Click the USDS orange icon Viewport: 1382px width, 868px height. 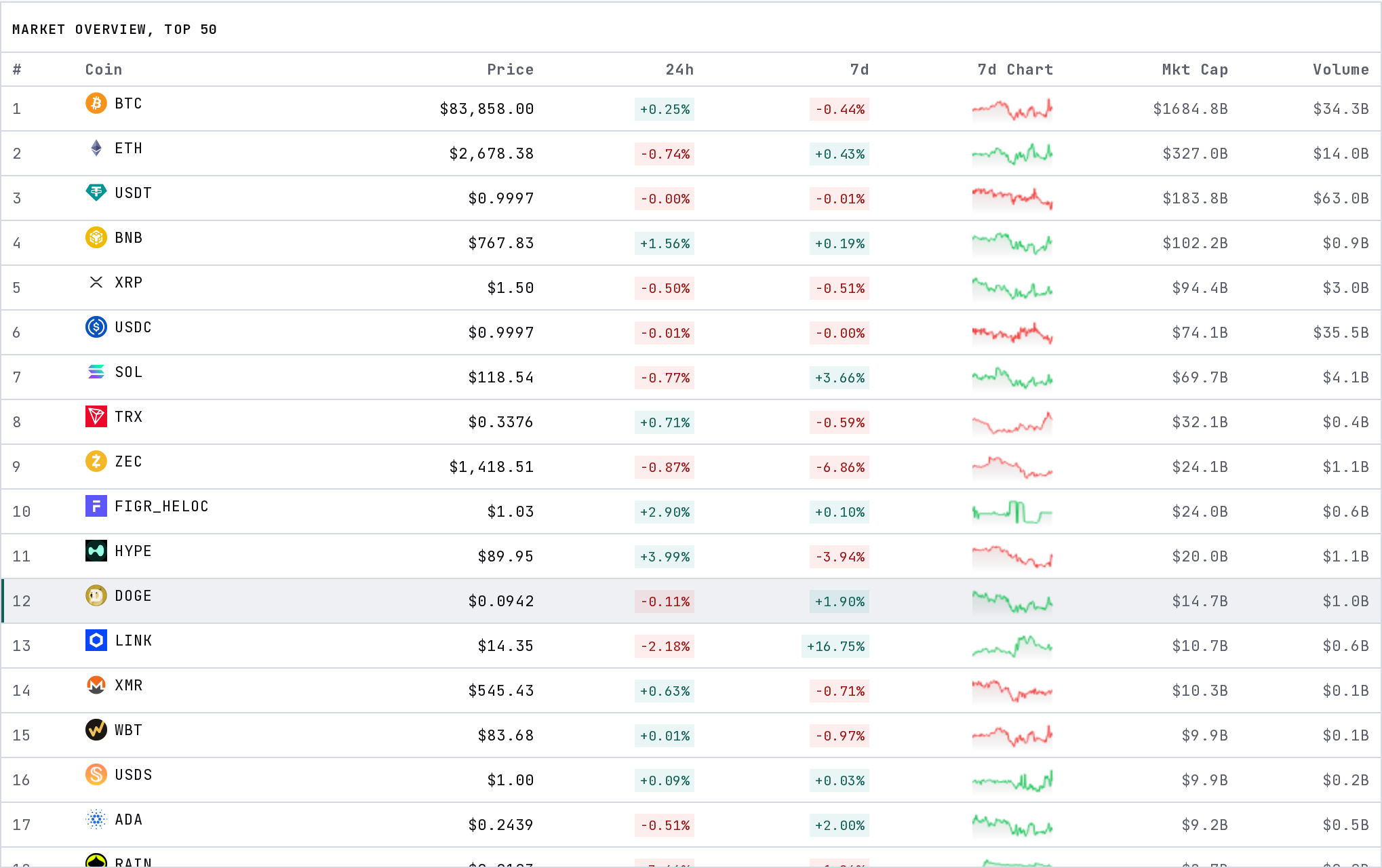tap(96, 774)
